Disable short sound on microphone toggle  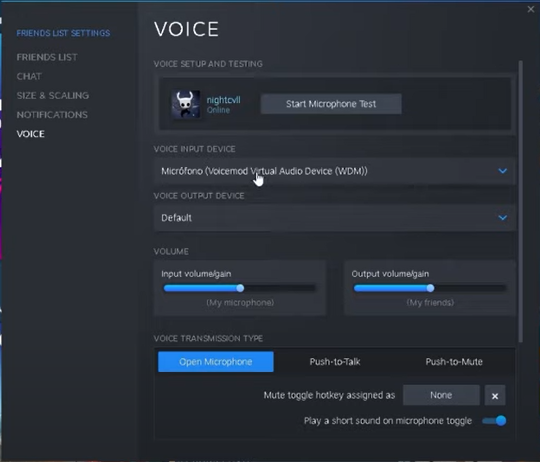pyautogui.click(x=494, y=421)
